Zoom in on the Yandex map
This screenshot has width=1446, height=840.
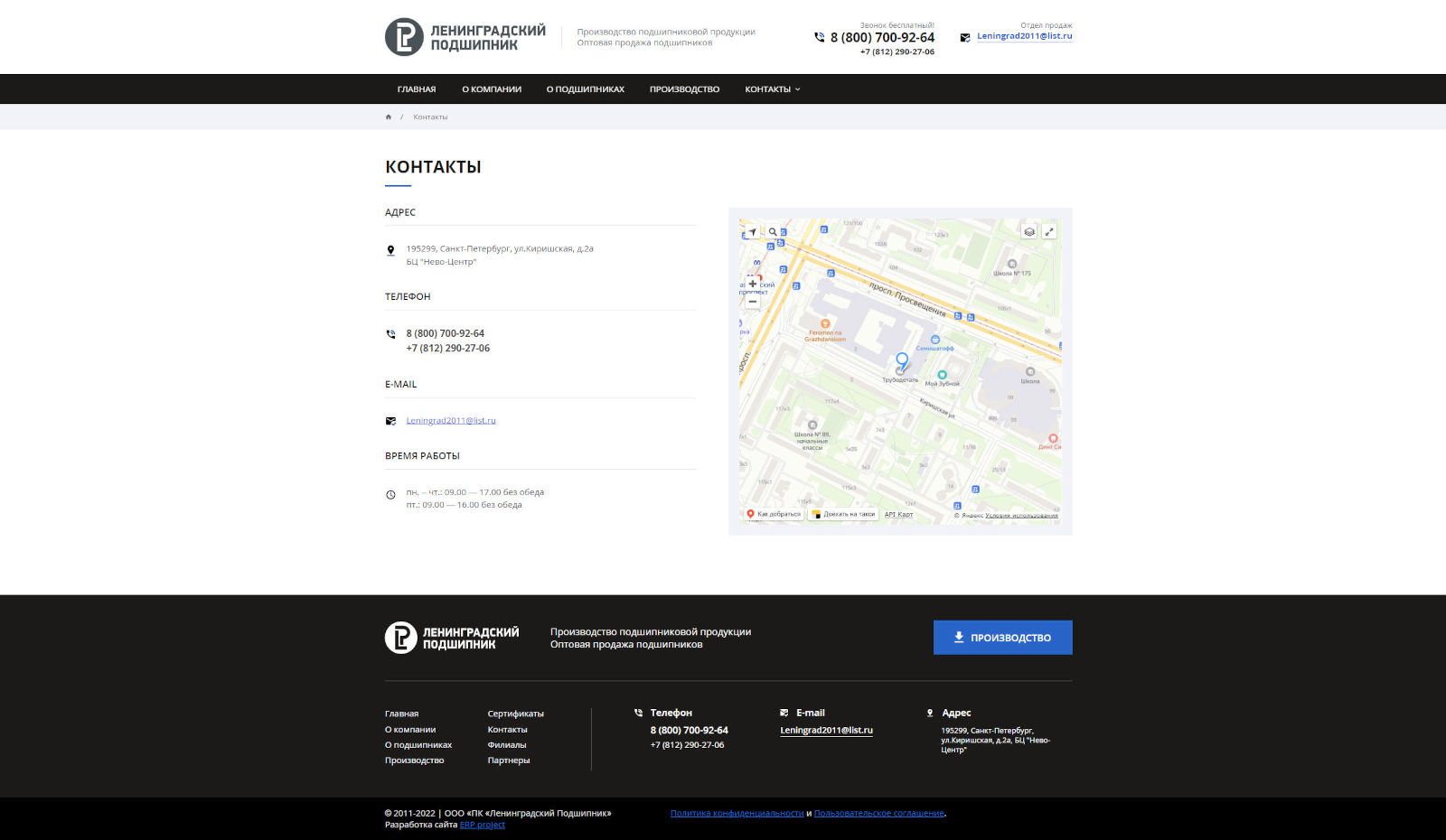pyautogui.click(x=753, y=284)
